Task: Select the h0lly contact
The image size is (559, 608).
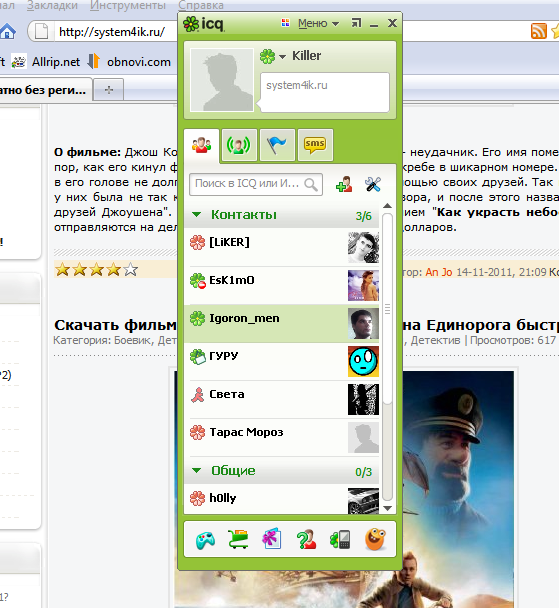Action: [x=282, y=499]
